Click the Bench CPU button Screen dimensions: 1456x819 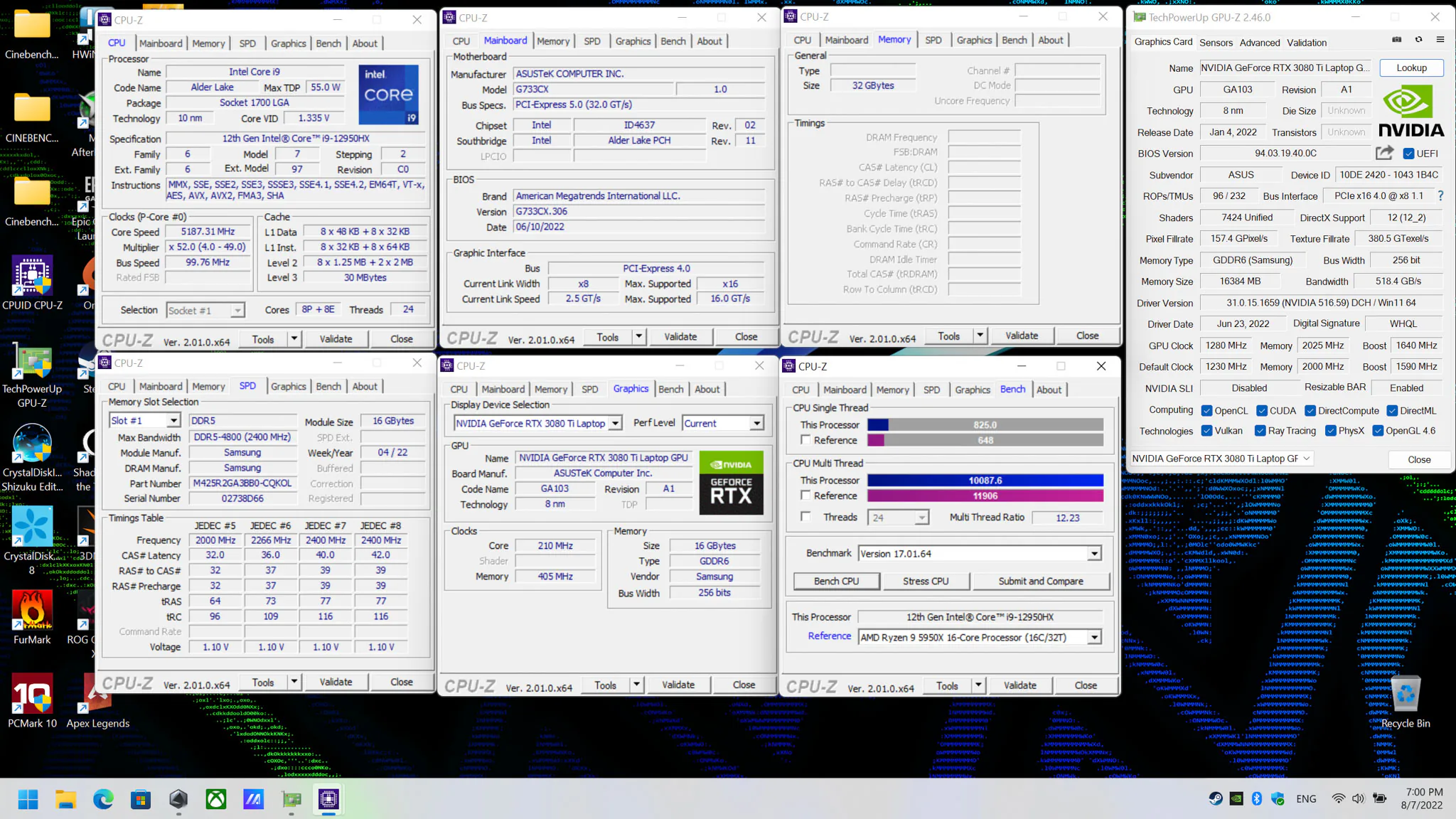(x=836, y=581)
